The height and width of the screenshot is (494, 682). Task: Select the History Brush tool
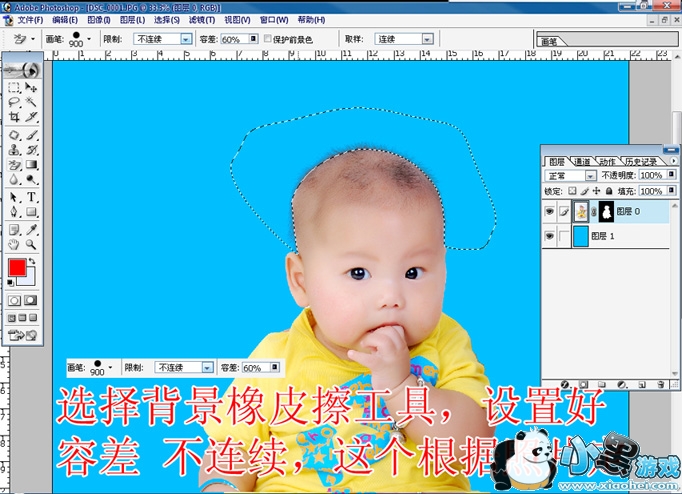pos(31,150)
